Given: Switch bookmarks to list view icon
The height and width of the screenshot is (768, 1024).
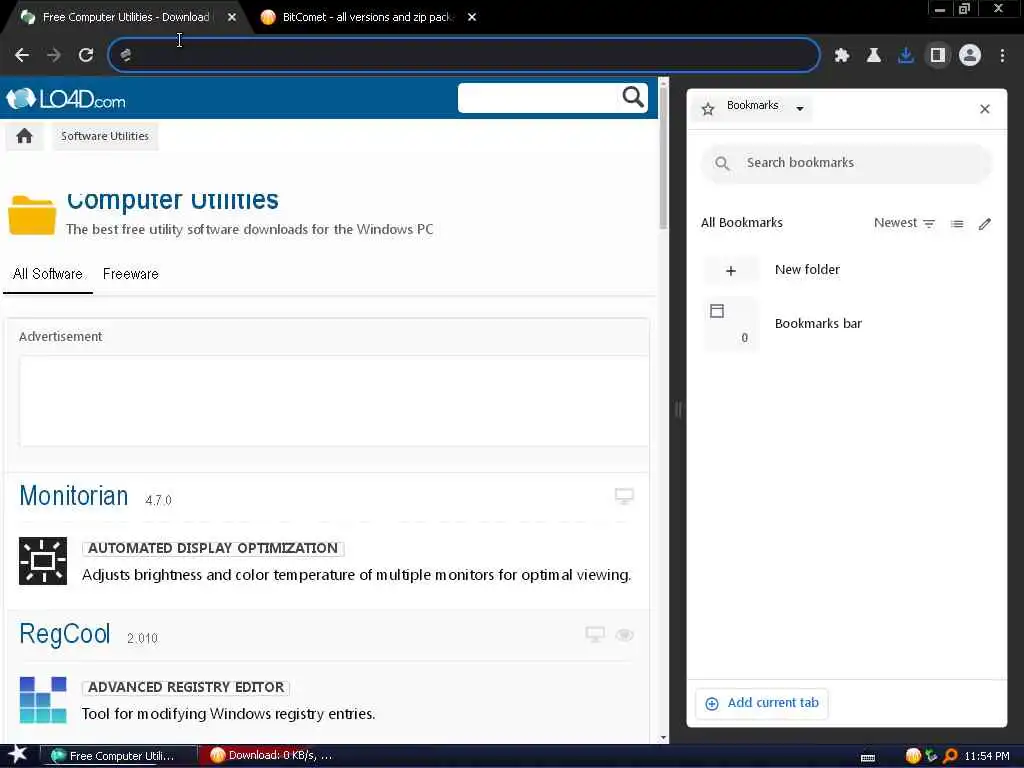Looking at the screenshot, I should (x=957, y=224).
